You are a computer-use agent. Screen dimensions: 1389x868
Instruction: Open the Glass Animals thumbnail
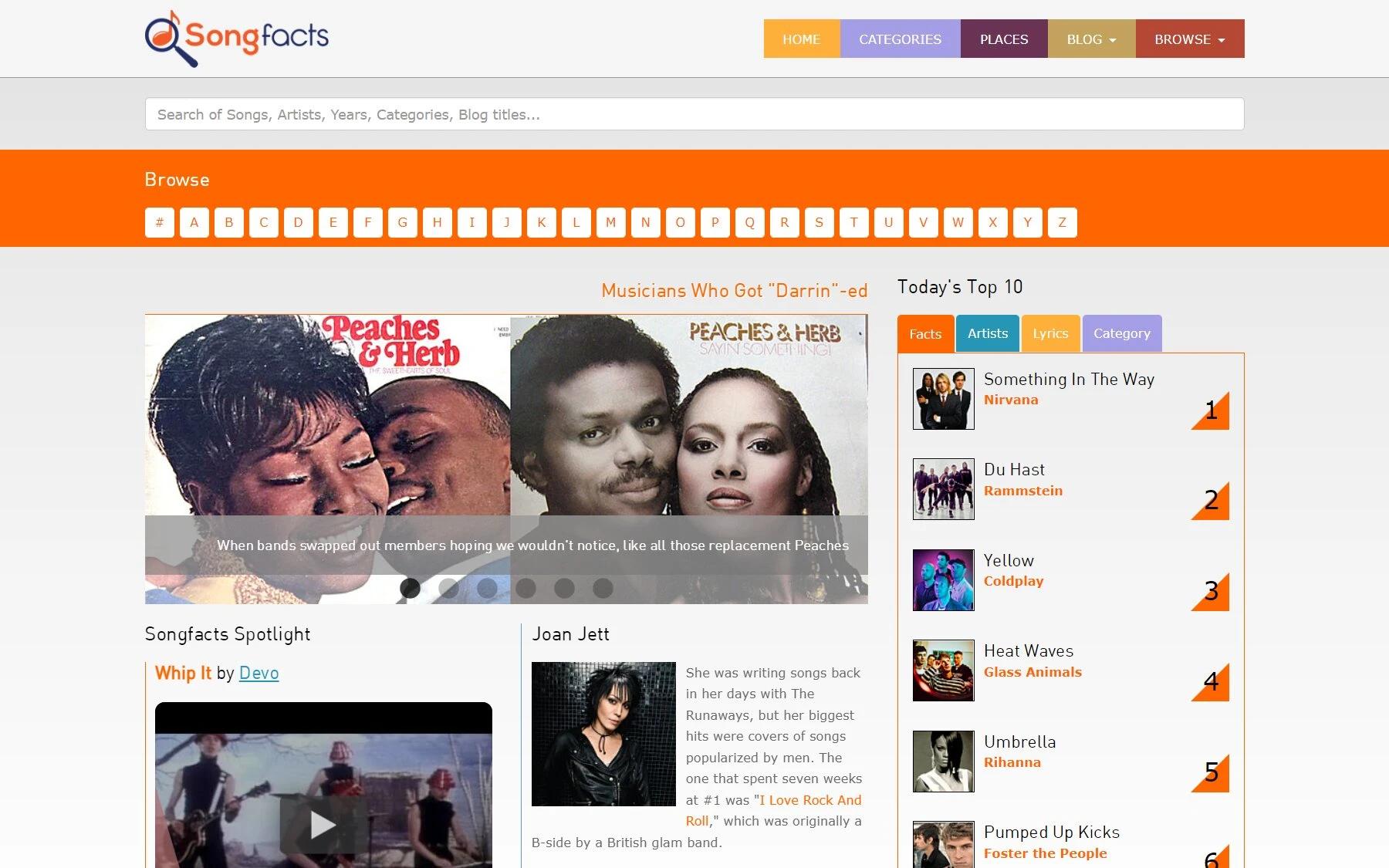(x=943, y=670)
